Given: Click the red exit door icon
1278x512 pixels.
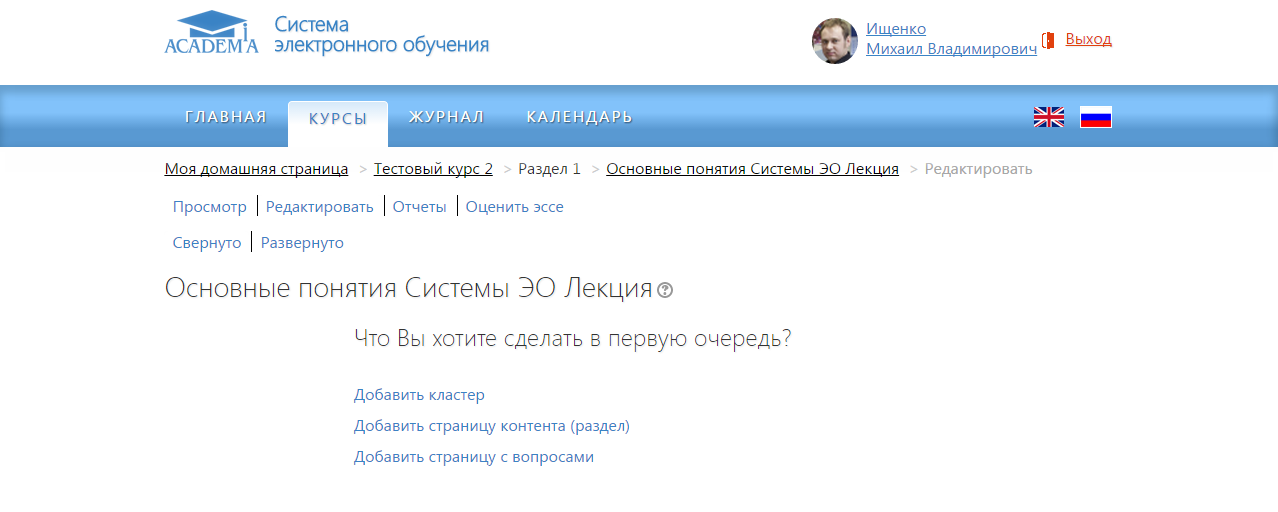Looking at the screenshot, I should click(x=1048, y=40).
